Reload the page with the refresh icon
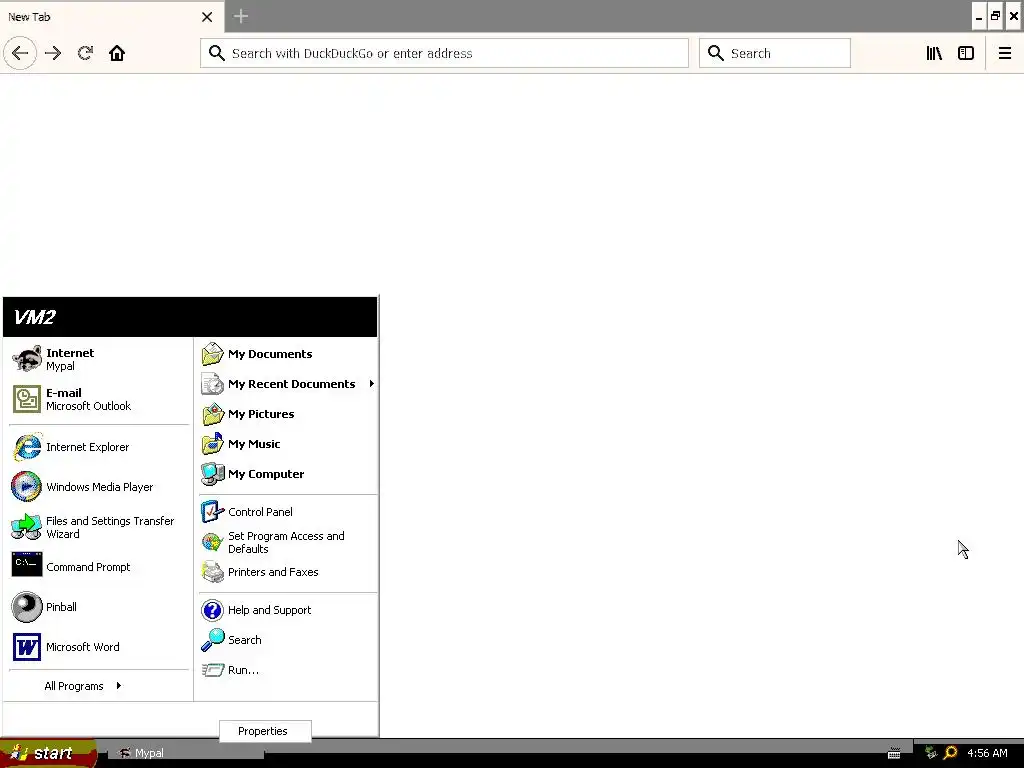This screenshot has width=1024, height=768. pos(85,53)
